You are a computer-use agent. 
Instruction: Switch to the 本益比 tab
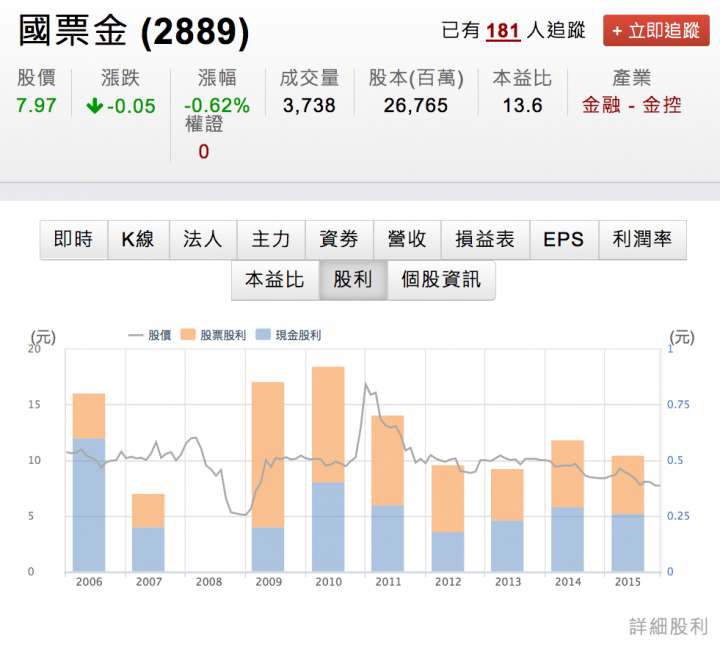point(275,280)
